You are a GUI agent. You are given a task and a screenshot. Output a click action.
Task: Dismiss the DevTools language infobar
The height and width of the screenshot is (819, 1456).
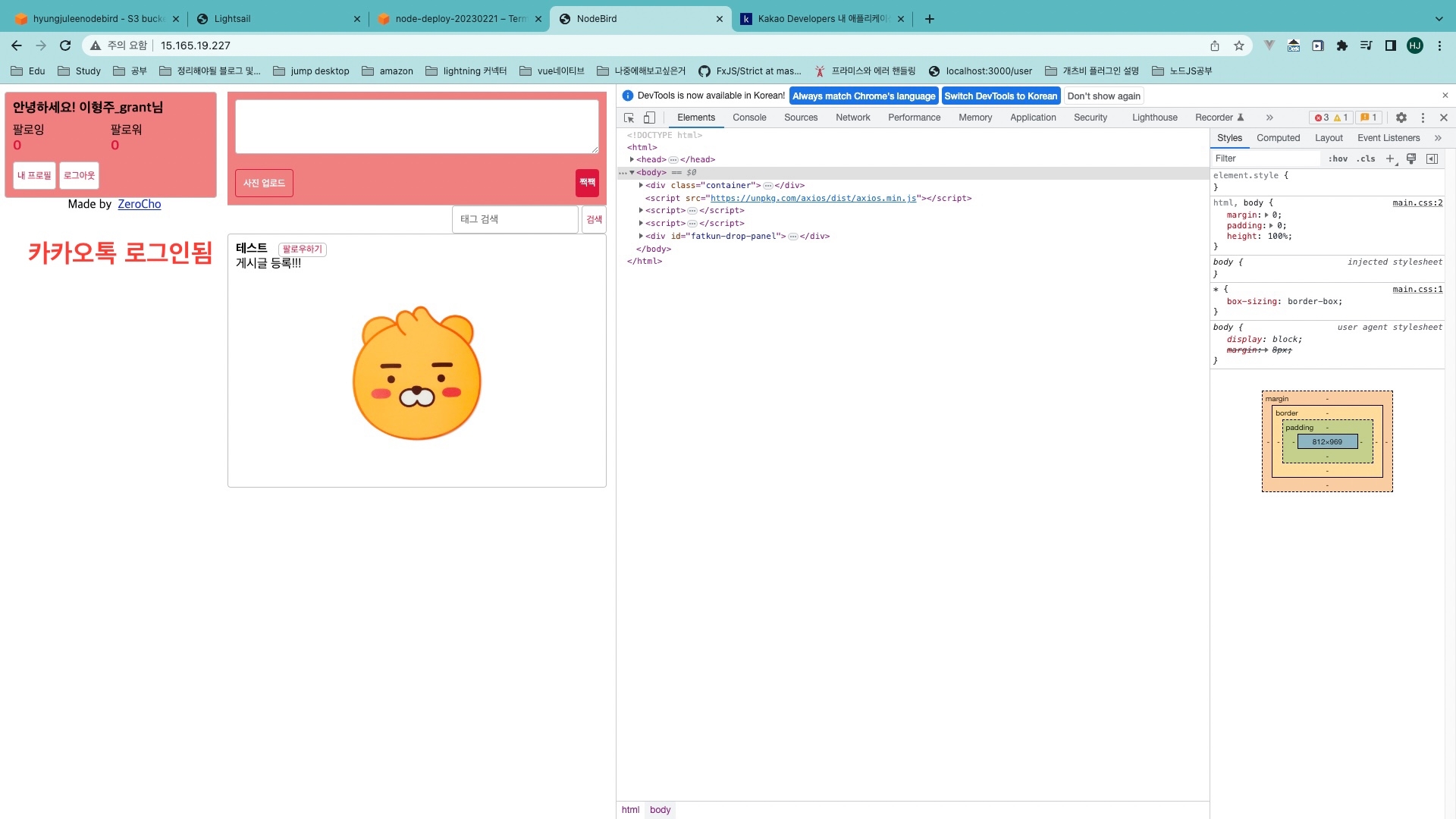1445,96
